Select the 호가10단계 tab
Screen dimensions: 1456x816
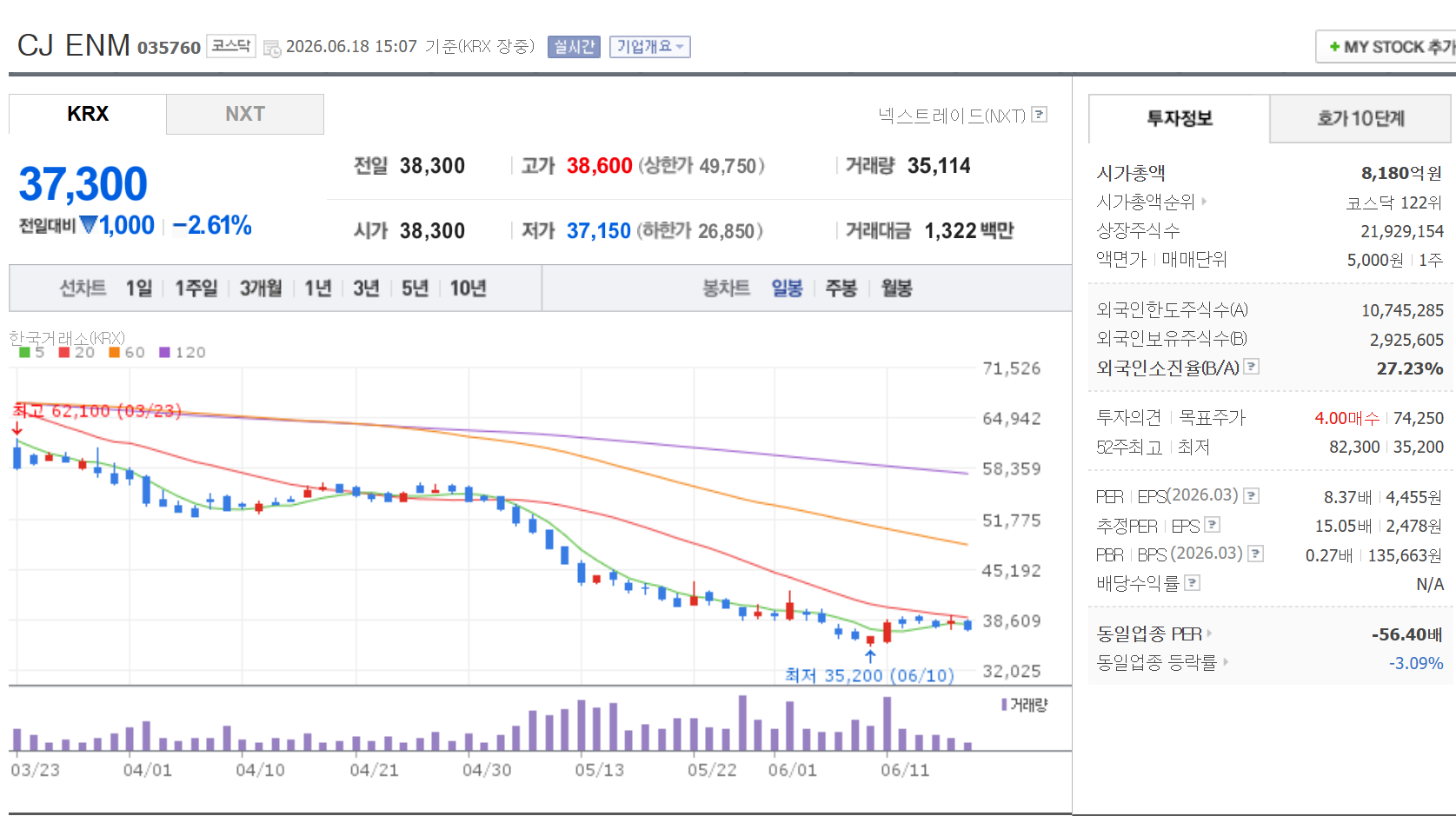(1360, 118)
